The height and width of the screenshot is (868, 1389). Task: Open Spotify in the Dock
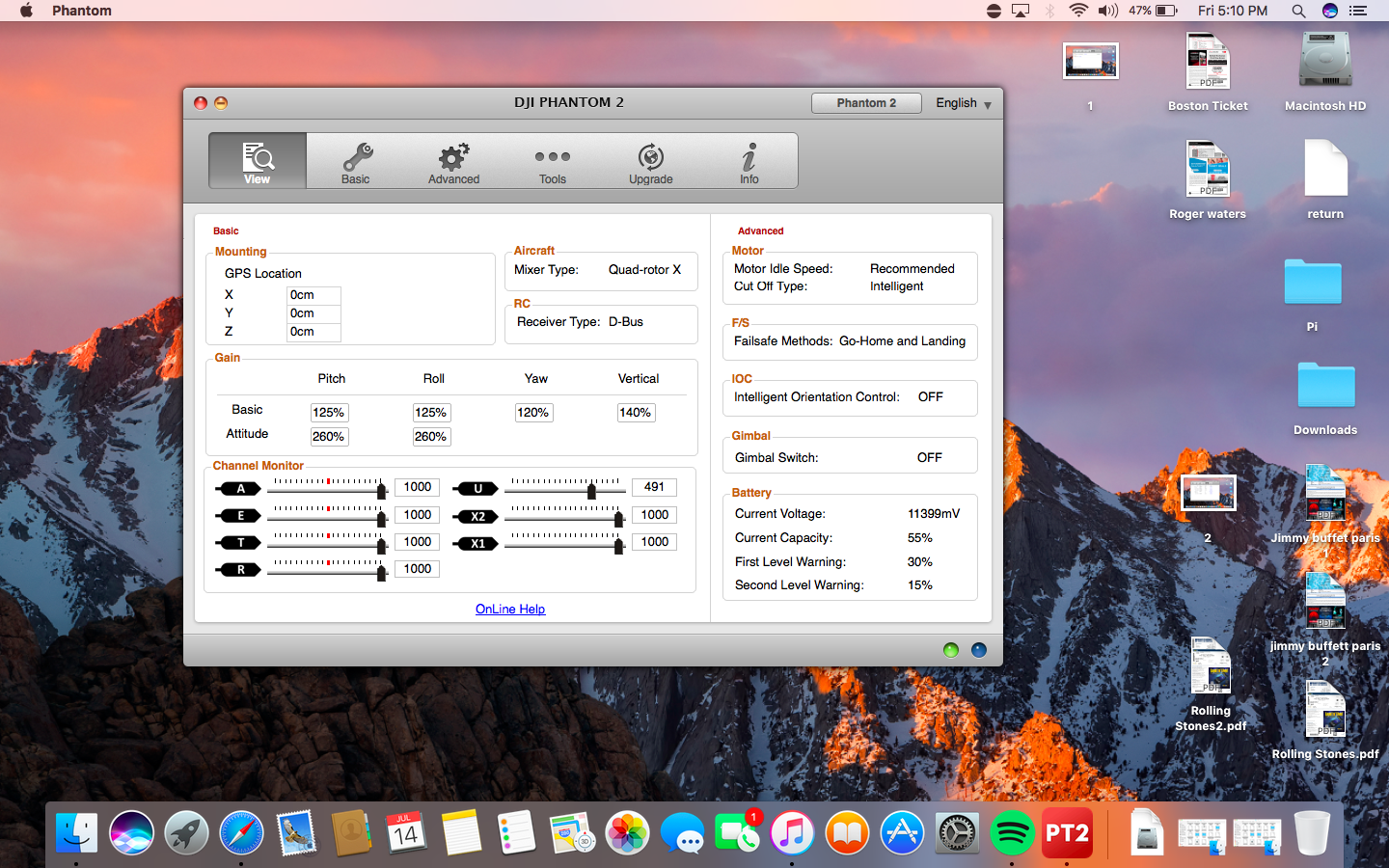tap(1012, 832)
